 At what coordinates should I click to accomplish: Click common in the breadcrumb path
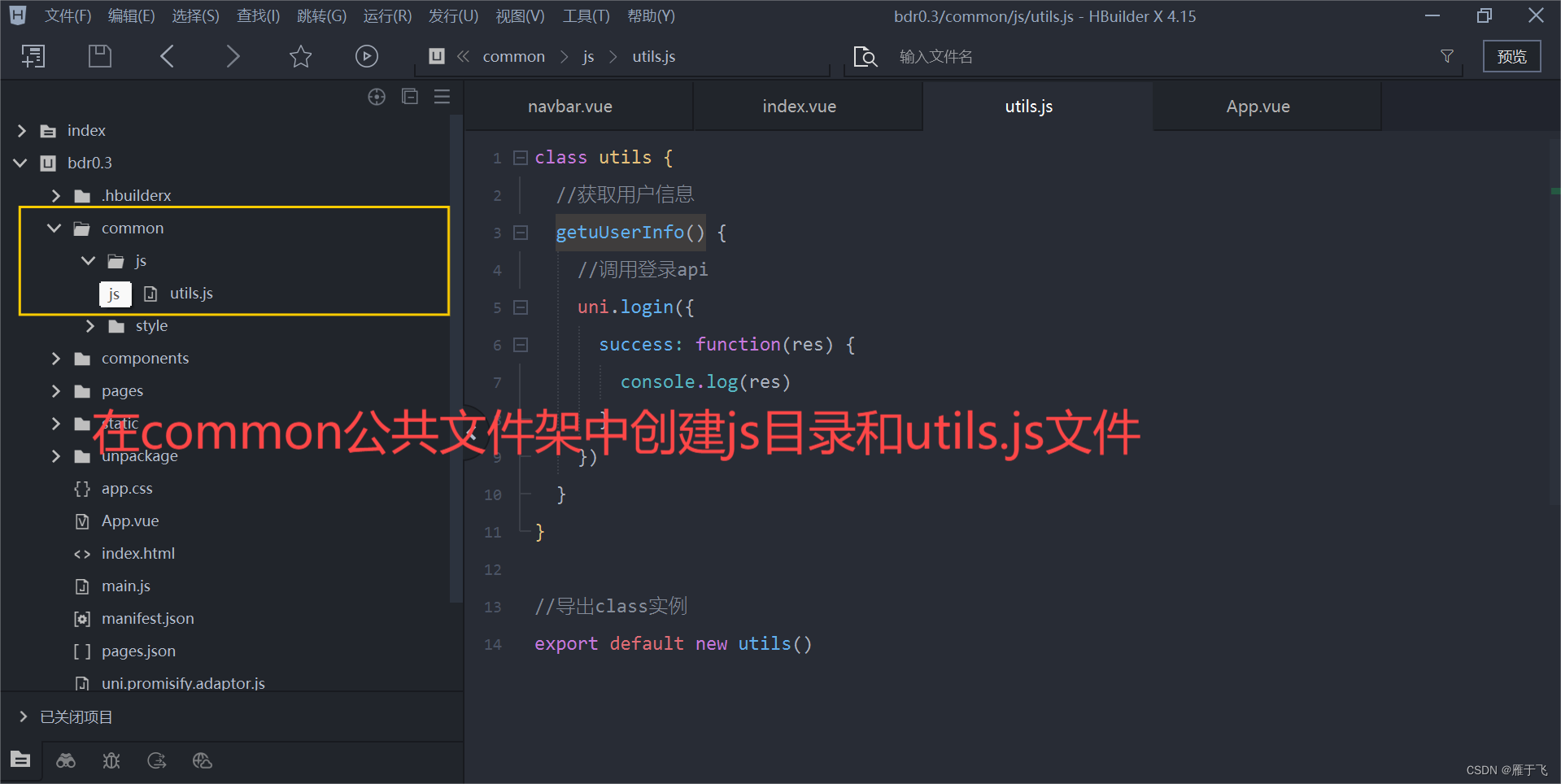514,56
